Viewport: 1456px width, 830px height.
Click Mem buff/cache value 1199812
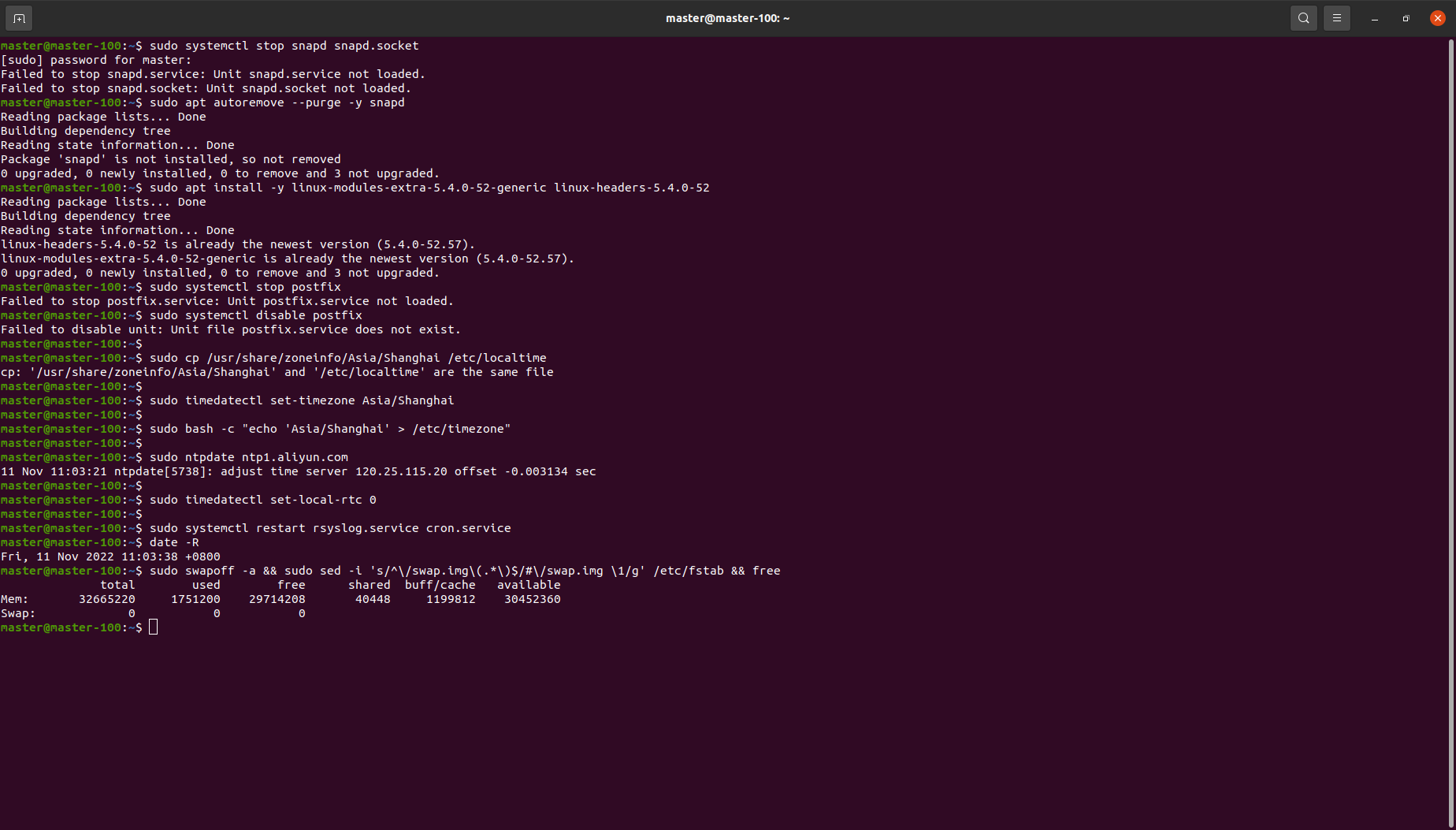451,599
